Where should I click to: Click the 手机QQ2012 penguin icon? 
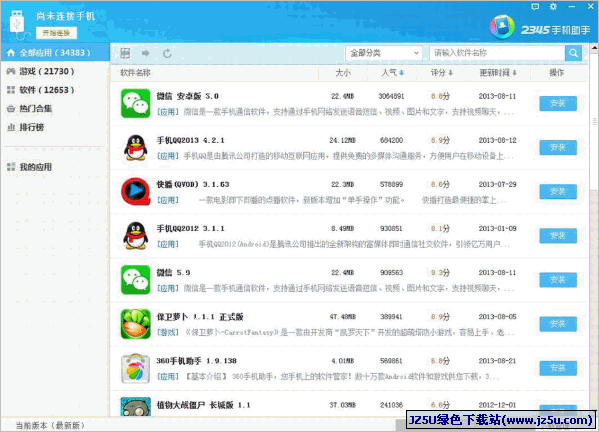coord(136,236)
